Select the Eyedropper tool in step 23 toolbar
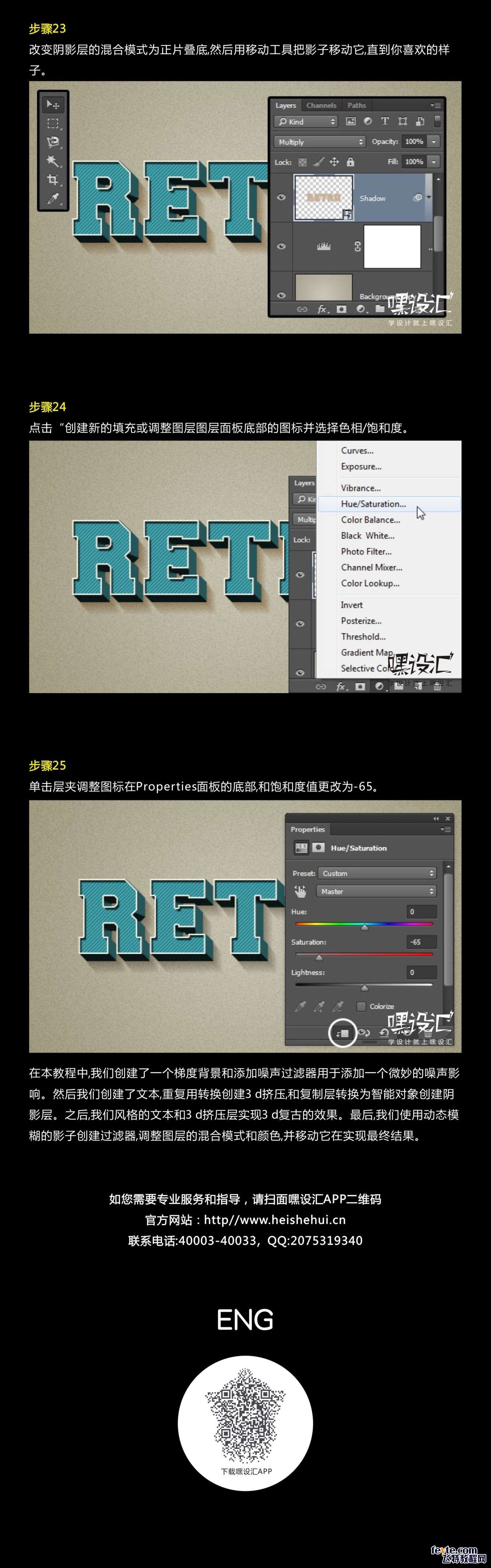Screen dimensions: 491x1568 click(53, 198)
